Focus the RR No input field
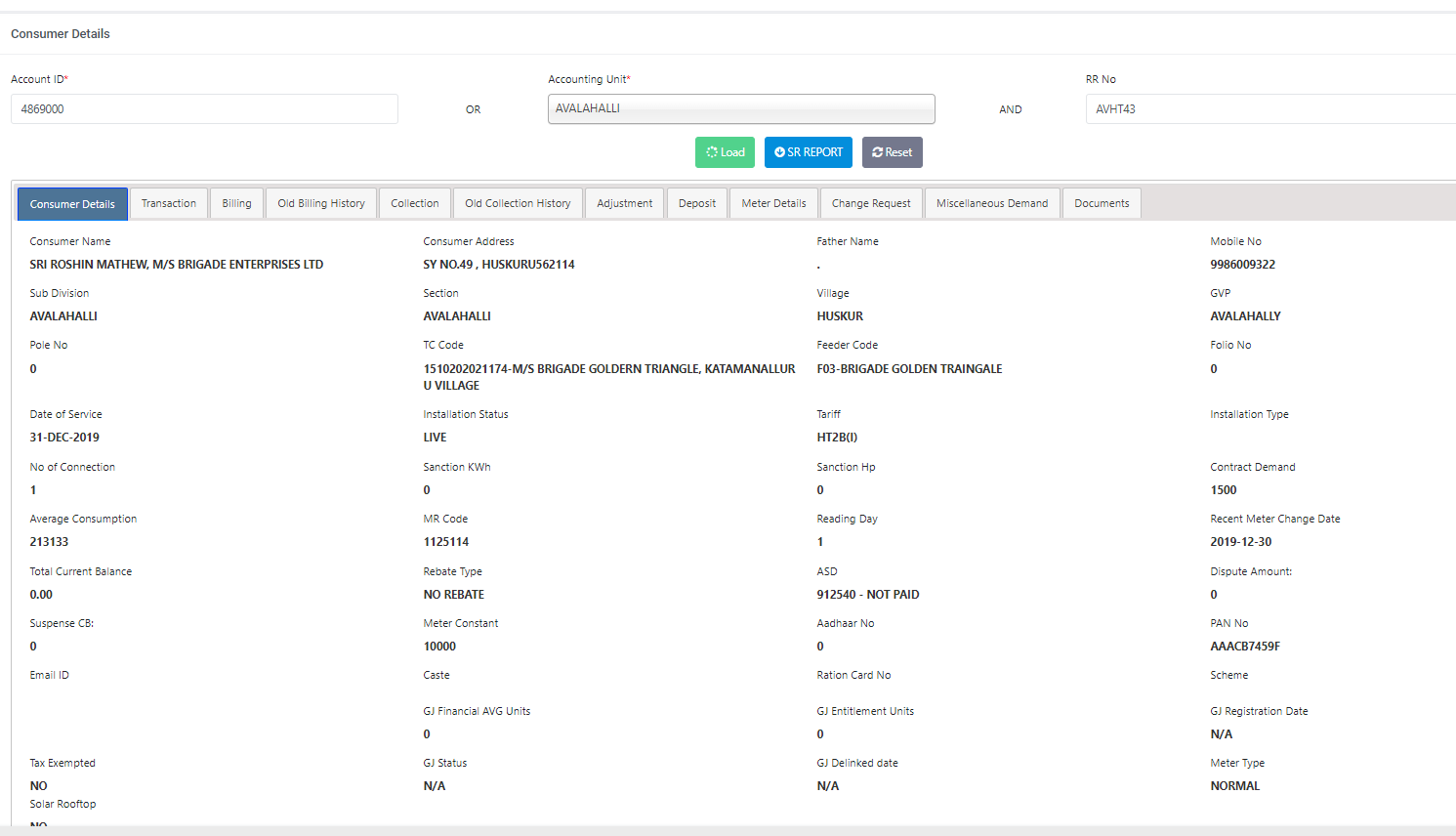The image size is (1456, 836). 1269,109
